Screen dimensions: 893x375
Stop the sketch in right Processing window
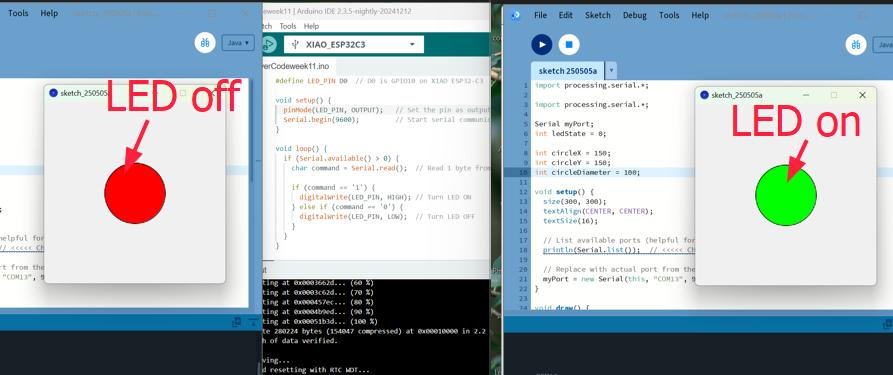coord(568,44)
